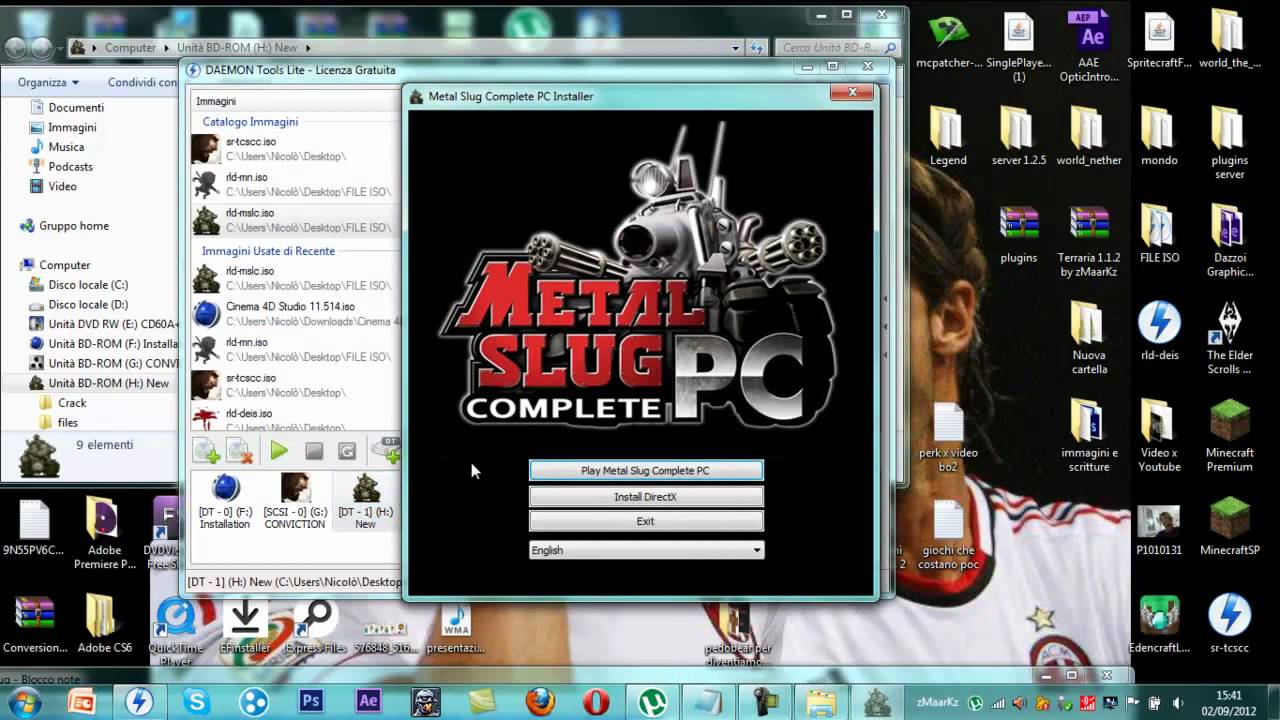Viewport: 1280px width, 720px height.
Task: Click the grey G icon in DAEMON Tools toolbar
Action: point(347,452)
